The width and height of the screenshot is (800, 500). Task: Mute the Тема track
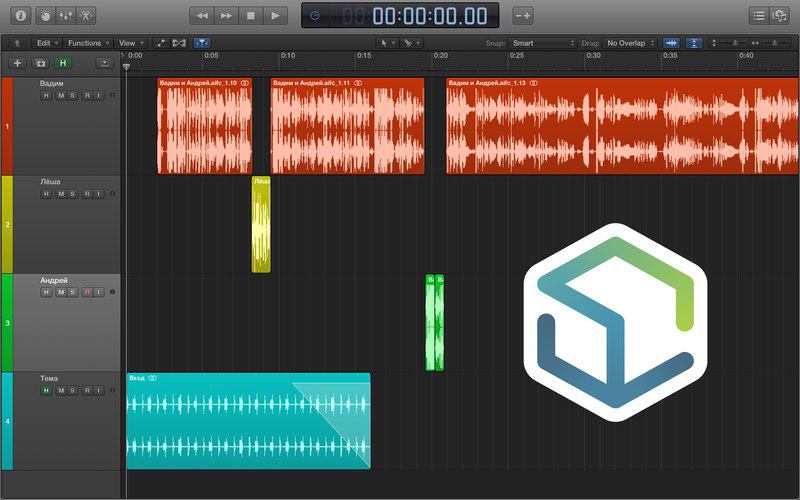point(61,391)
